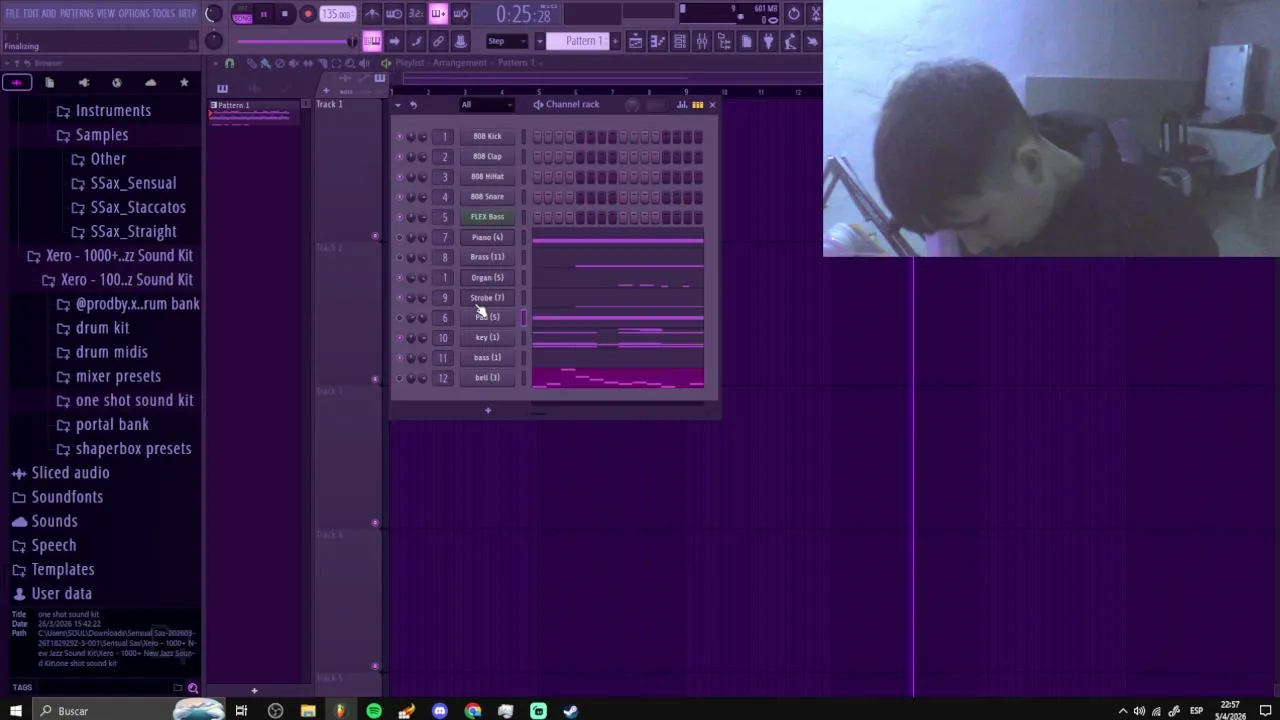Viewport: 1280px width, 720px height.
Task: Open the plugin picker plug icon
Action: tap(768, 41)
